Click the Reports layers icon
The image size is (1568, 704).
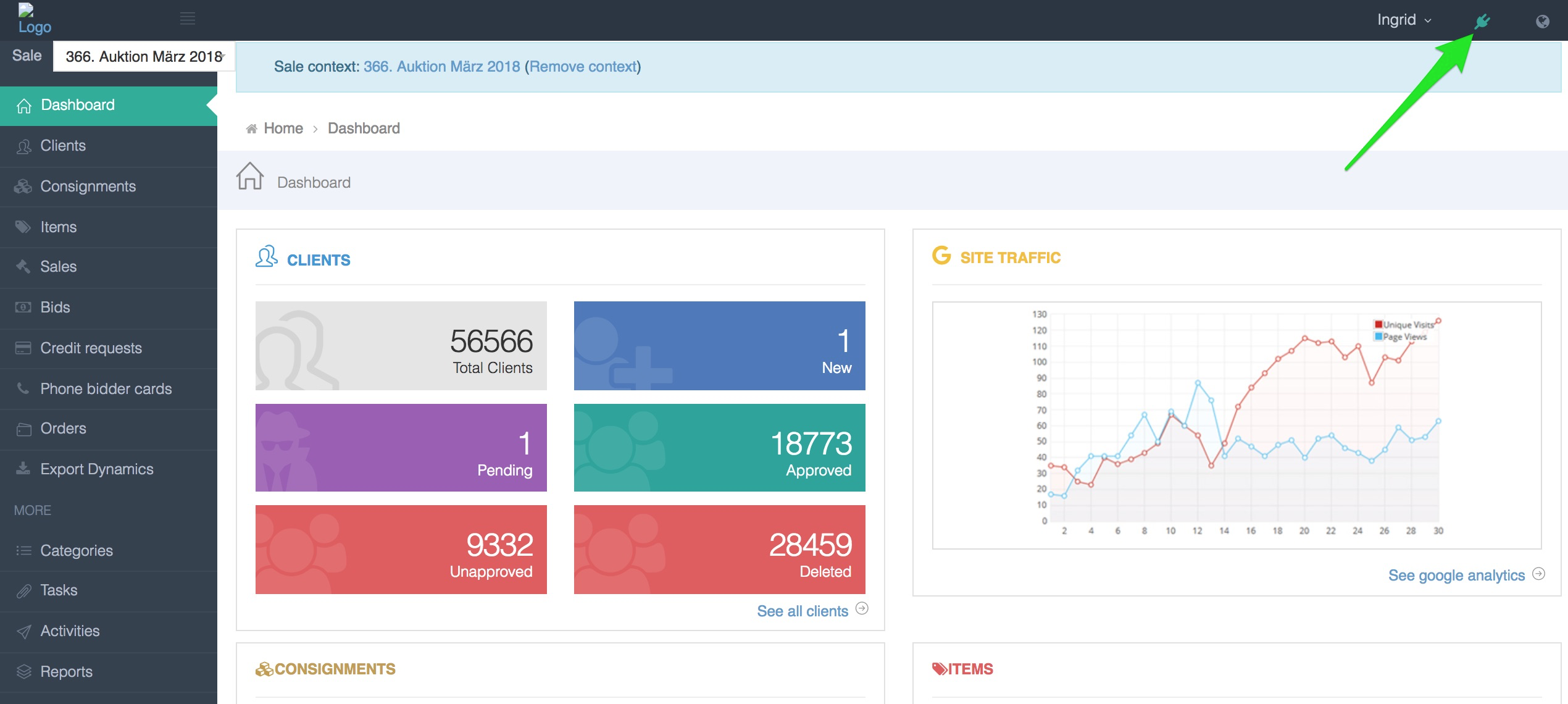point(23,672)
